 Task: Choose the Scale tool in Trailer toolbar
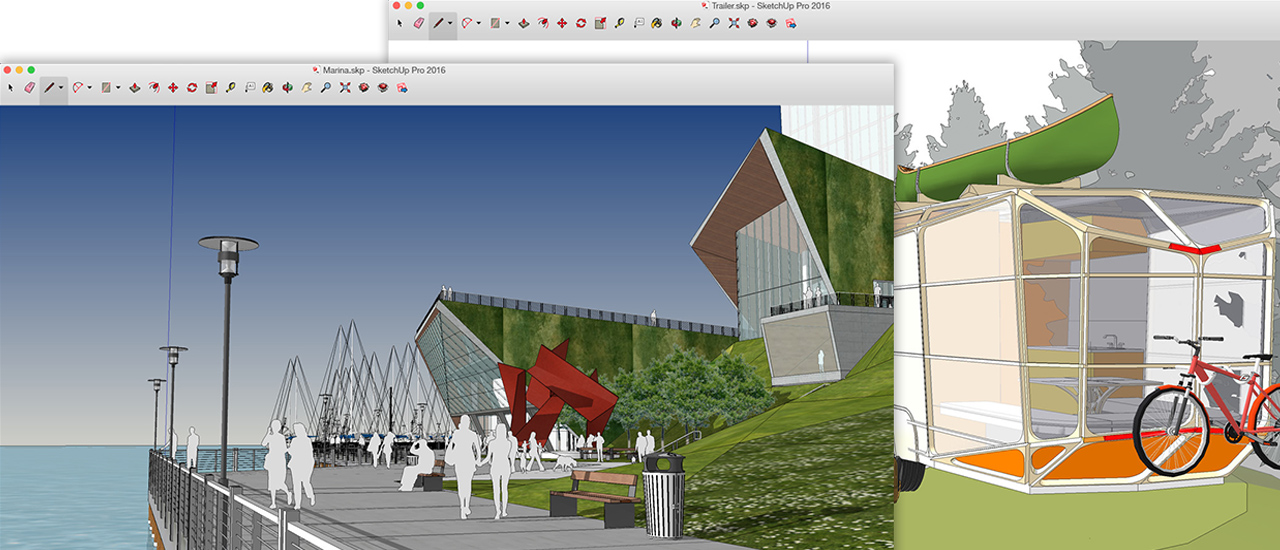600,22
